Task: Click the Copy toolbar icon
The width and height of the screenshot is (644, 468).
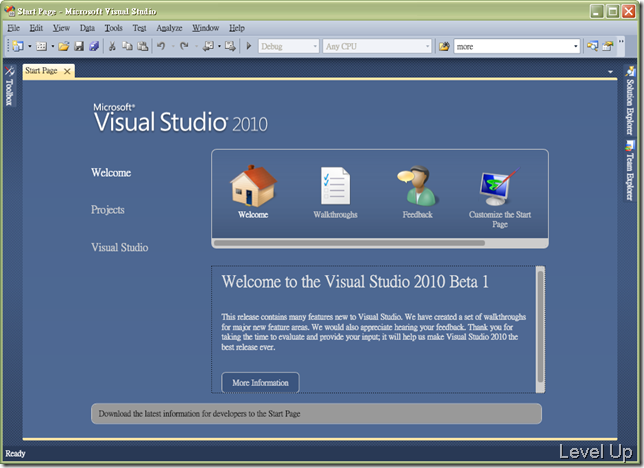Action: point(127,46)
